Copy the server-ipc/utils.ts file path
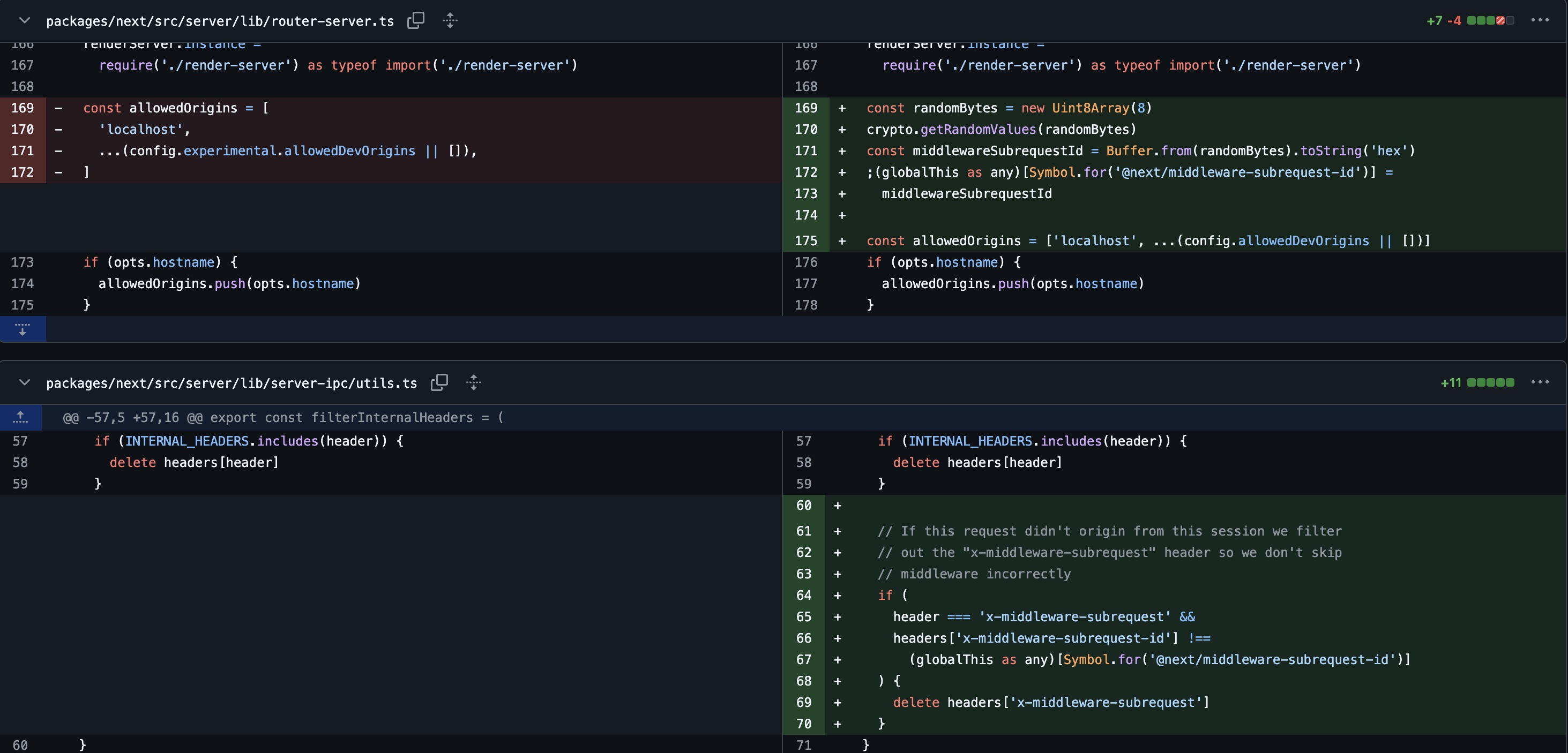1568x753 pixels. coord(439,382)
